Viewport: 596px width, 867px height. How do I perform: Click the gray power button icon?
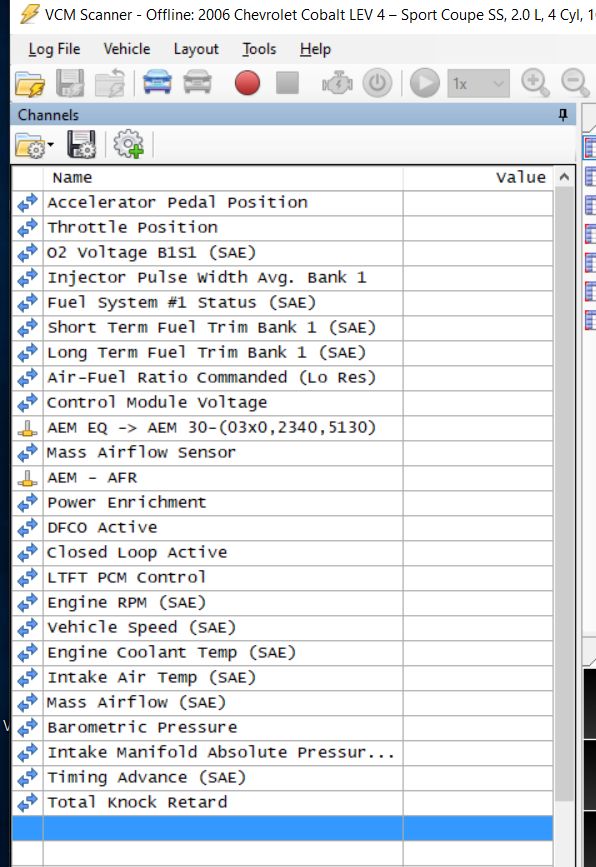(x=378, y=83)
